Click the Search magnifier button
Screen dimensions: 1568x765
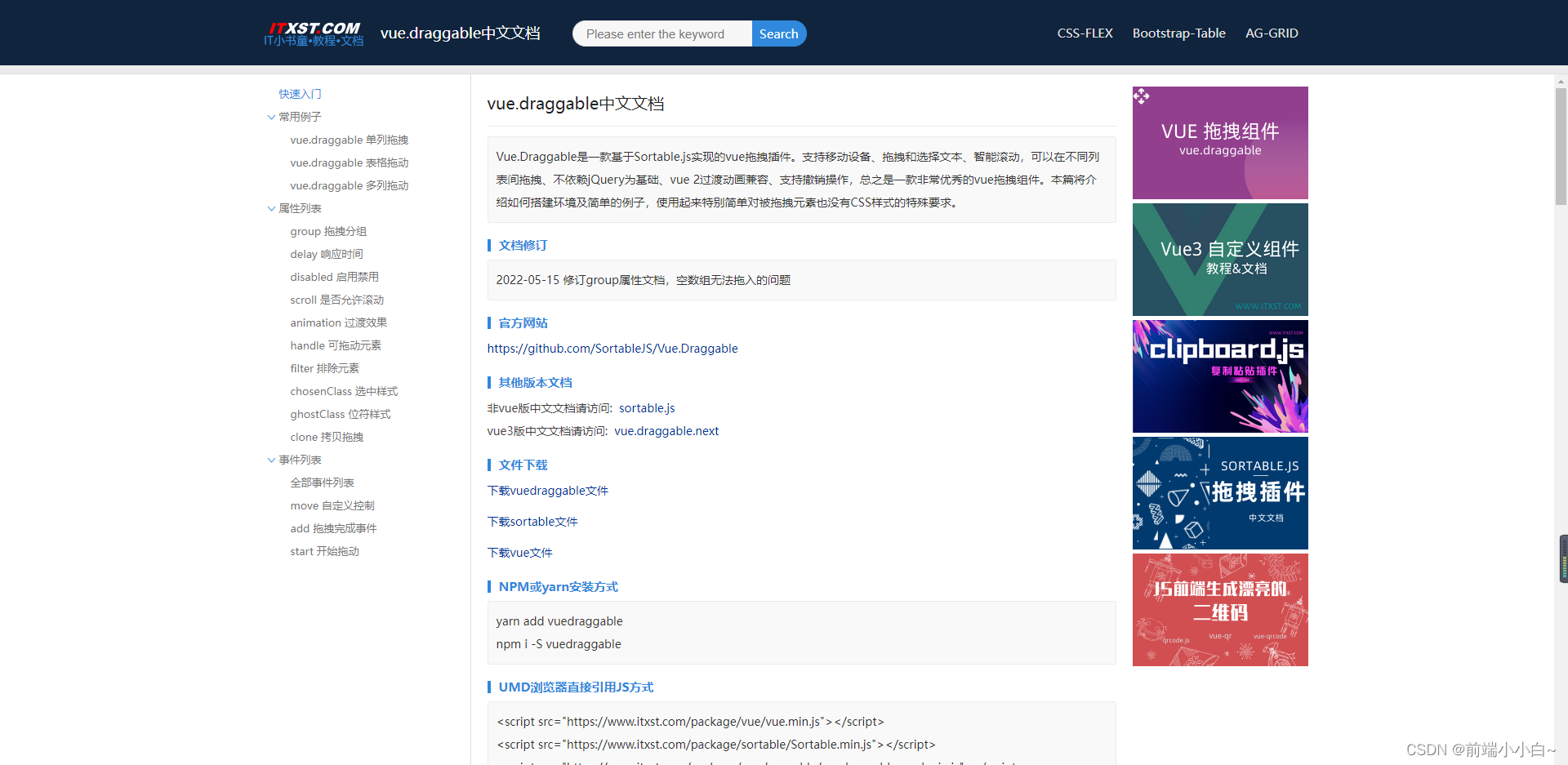pos(777,33)
